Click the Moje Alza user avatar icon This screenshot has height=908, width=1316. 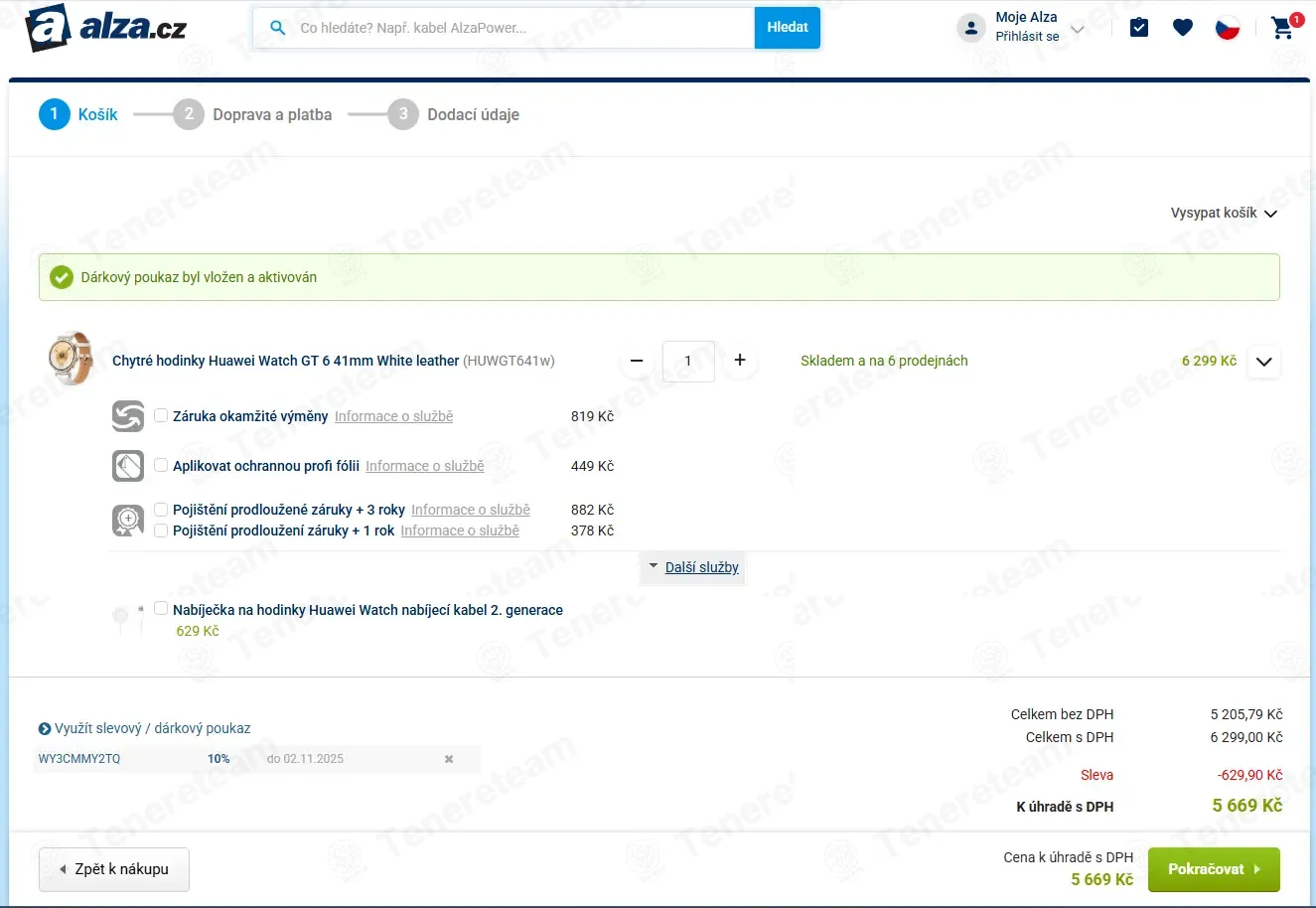970,27
